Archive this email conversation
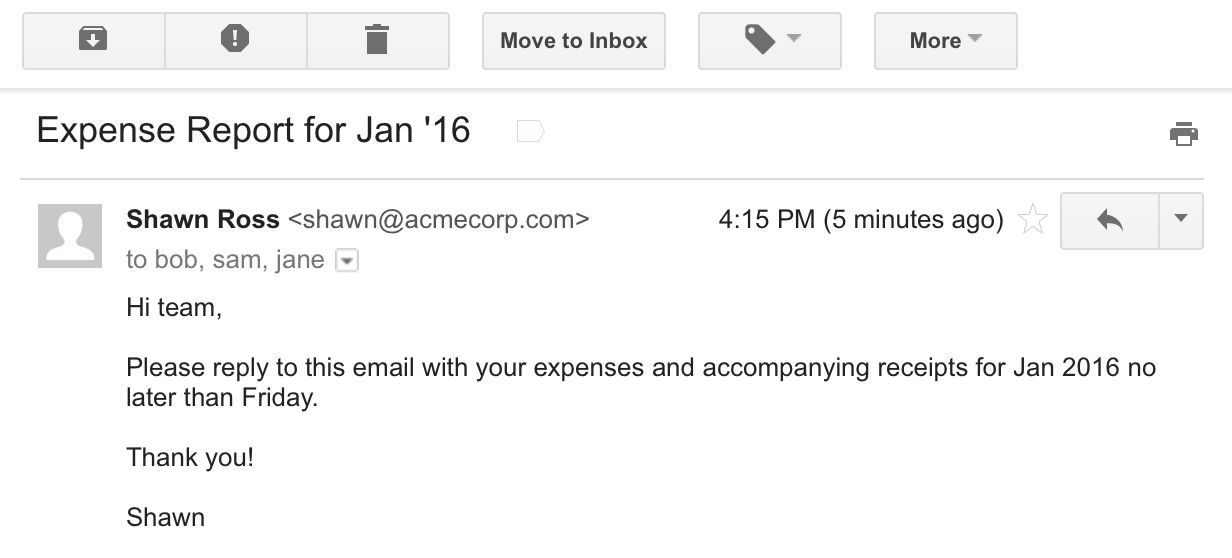The image size is (1232, 558). [93, 40]
